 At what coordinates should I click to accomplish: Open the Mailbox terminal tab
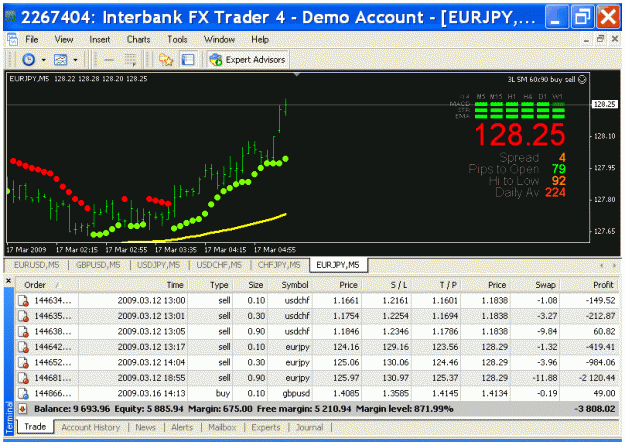click(222, 427)
